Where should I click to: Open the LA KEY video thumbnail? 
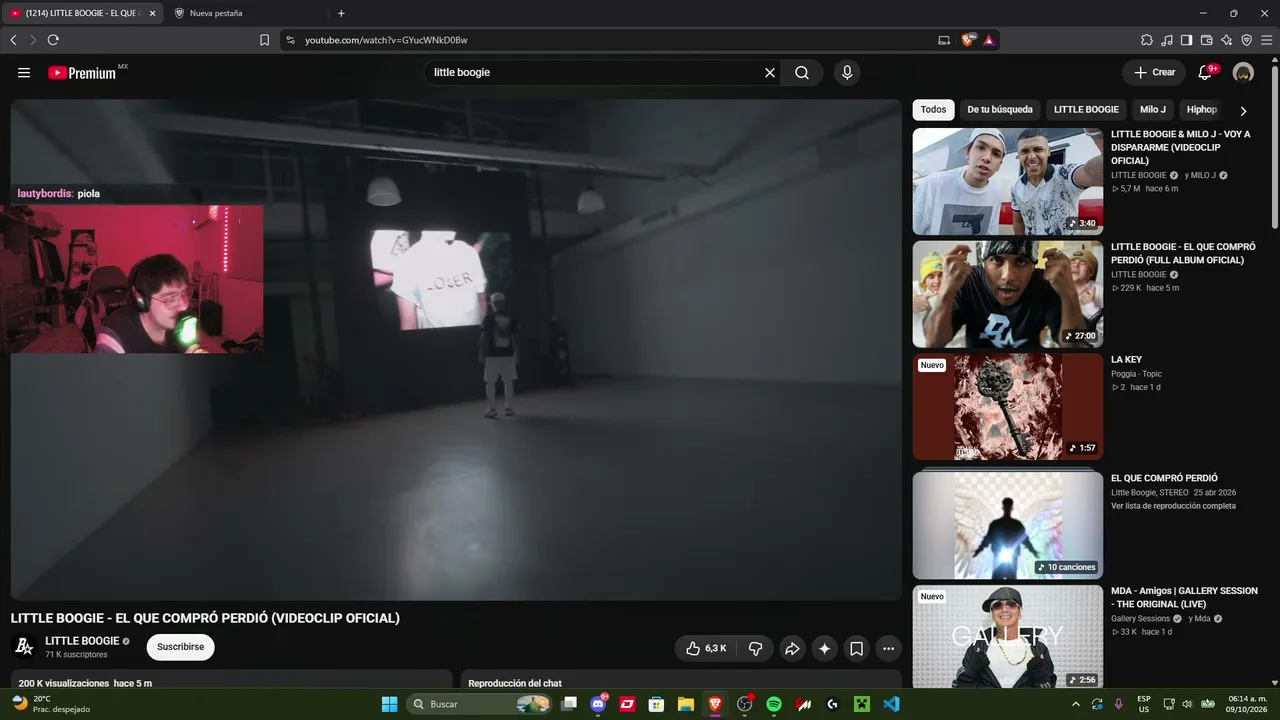click(1007, 407)
